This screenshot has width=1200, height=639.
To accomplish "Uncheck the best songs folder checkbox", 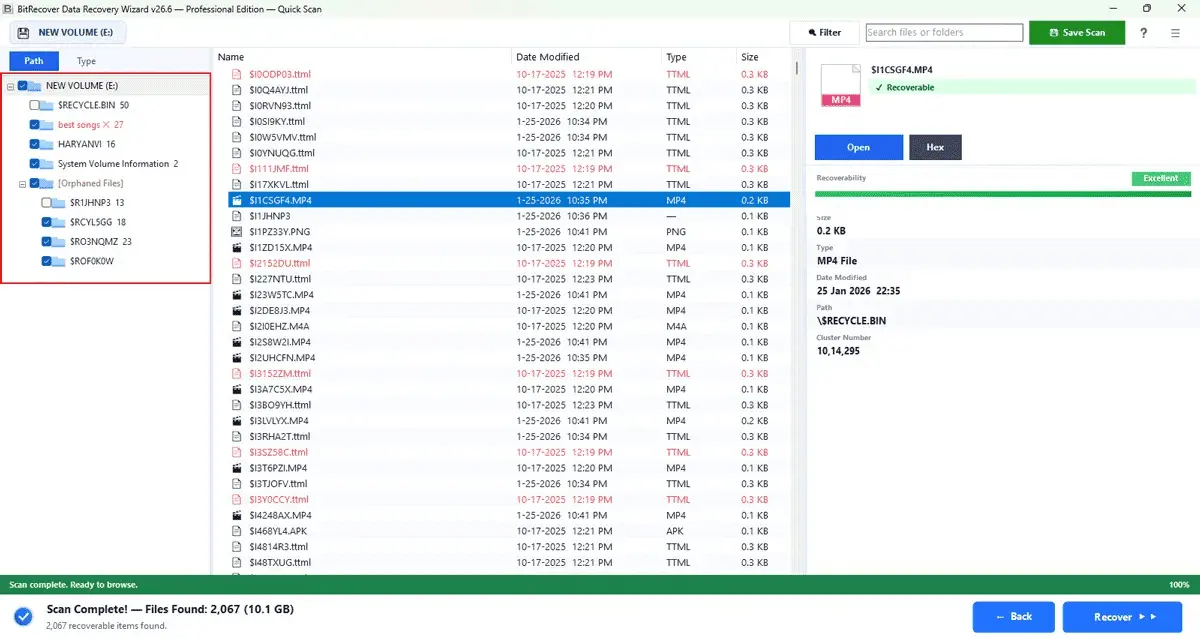I will click(x=35, y=125).
